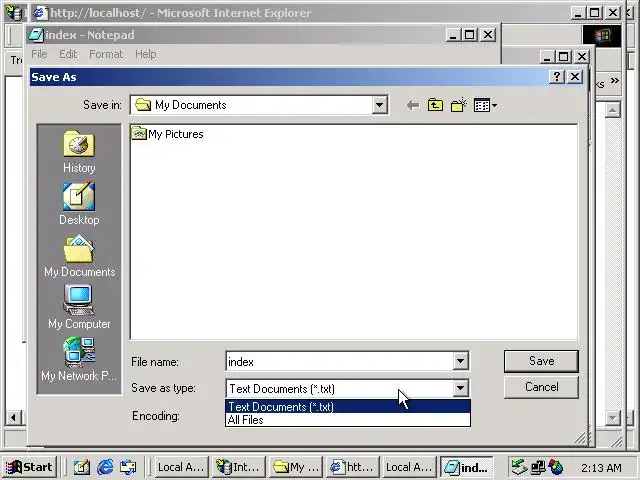Viewport: 640px width, 480px height.
Task: Click the Back arrow in Save As toolbar
Action: (413, 106)
